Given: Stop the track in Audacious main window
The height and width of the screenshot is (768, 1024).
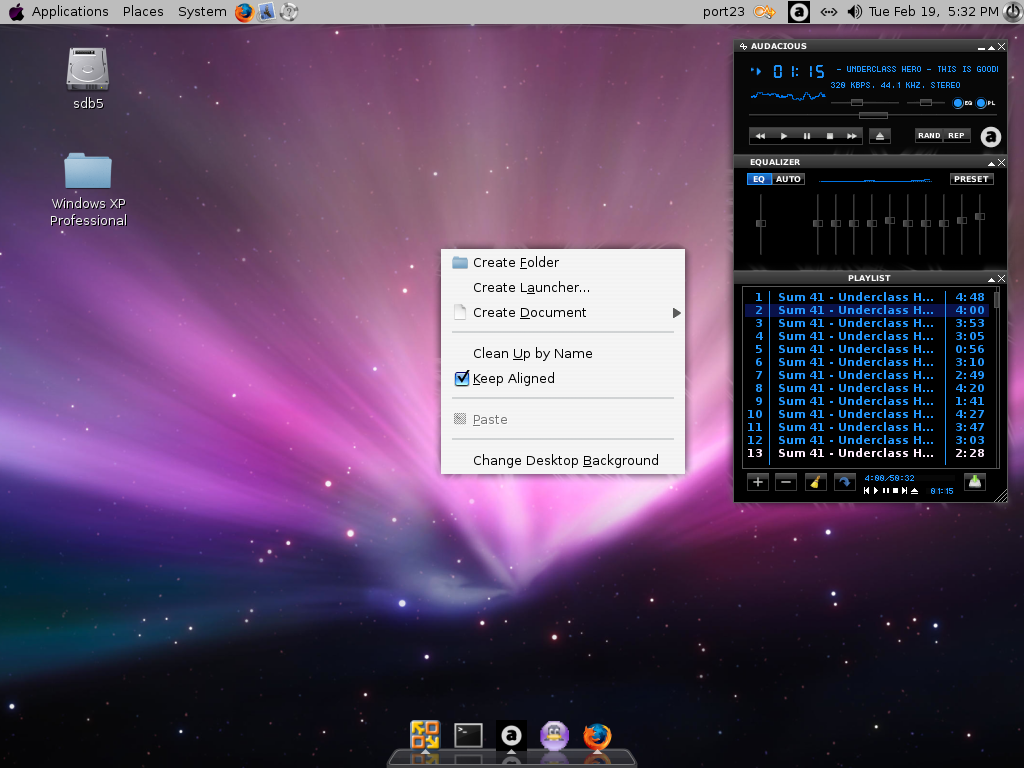Looking at the screenshot, I should click(x=829, y=136).
